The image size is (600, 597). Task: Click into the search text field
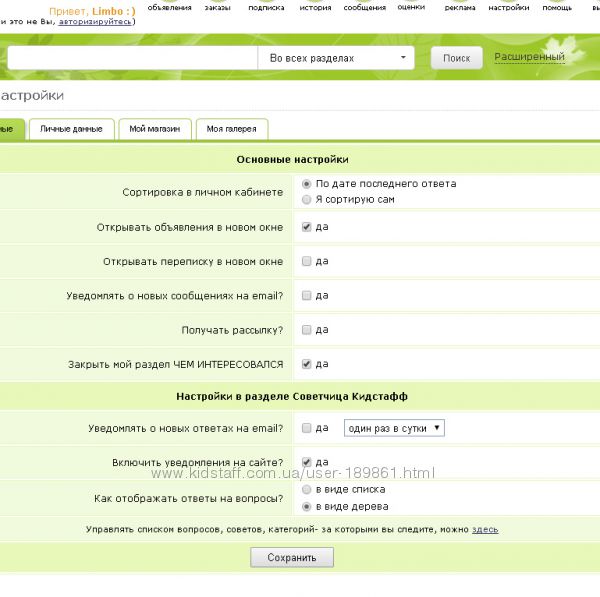click(130, 58)
